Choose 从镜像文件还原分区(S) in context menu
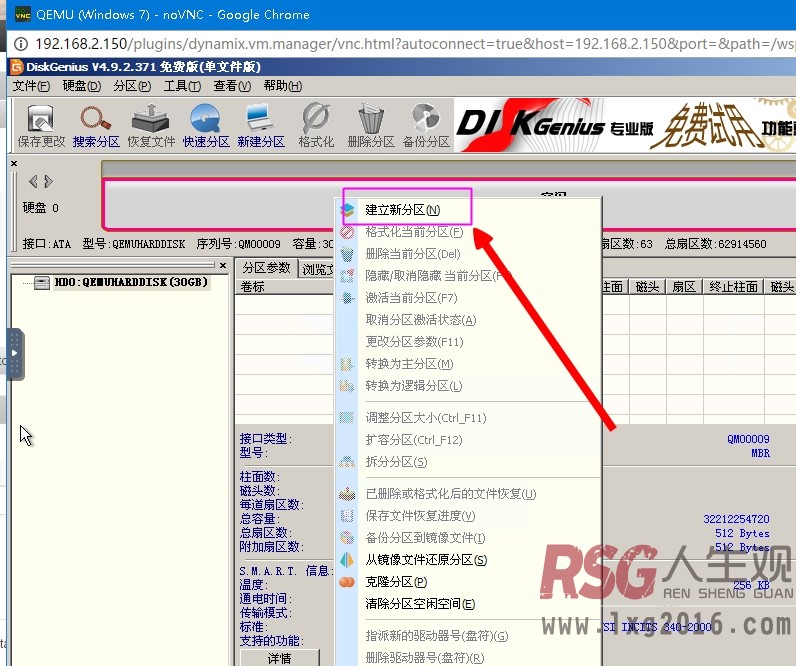 [468, 560]
